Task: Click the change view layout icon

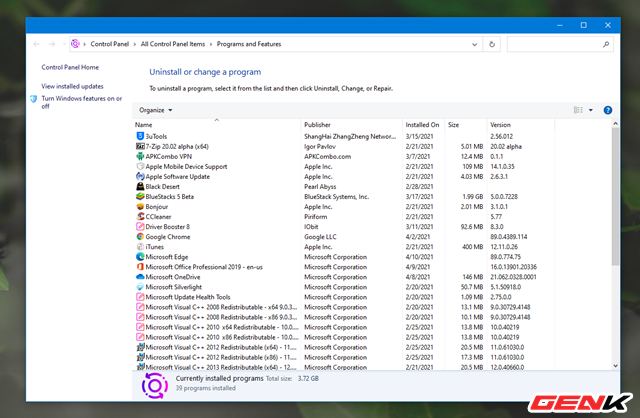Action: [578, 110]
